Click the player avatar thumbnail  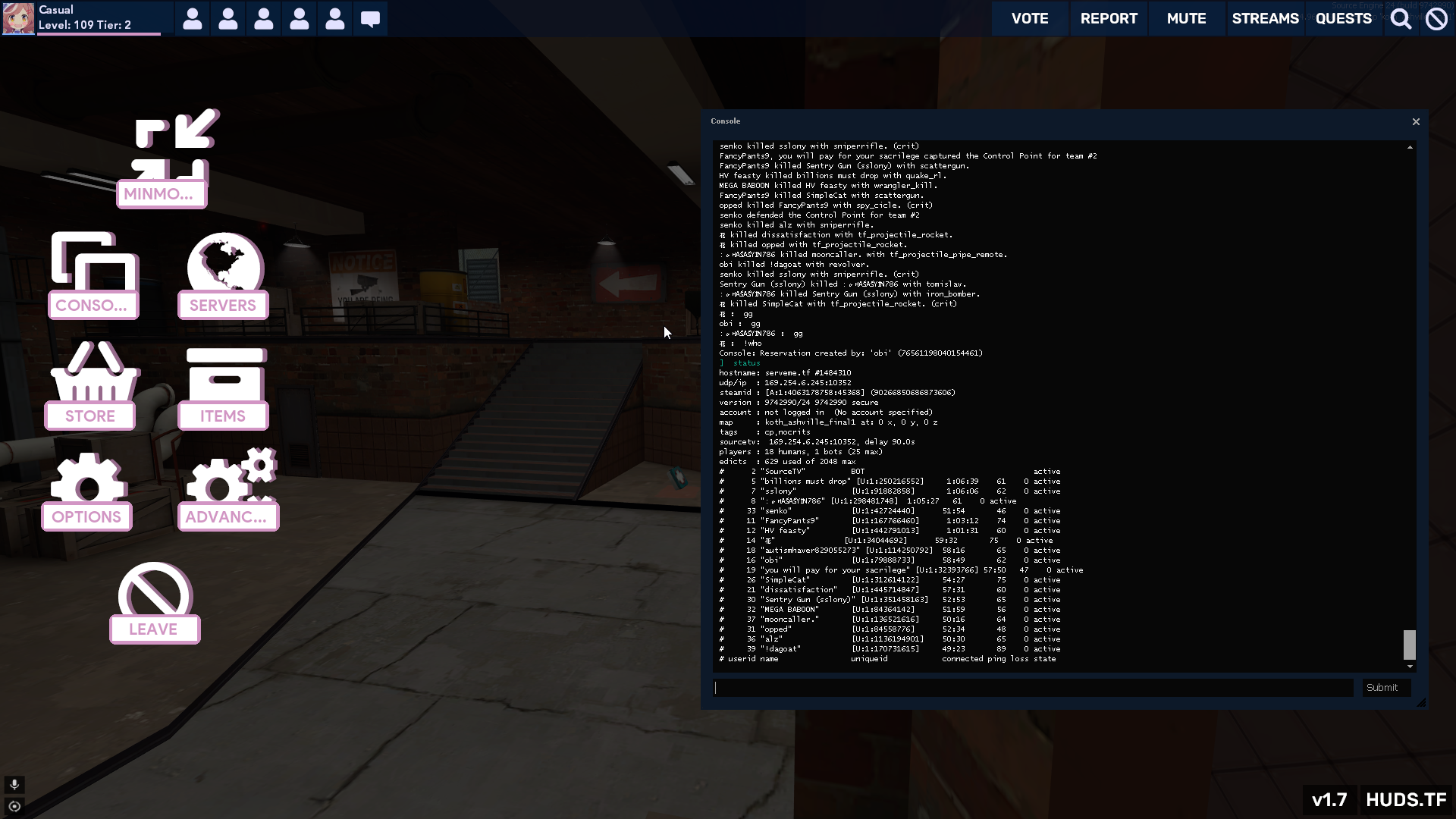click(x=18, y=18)
